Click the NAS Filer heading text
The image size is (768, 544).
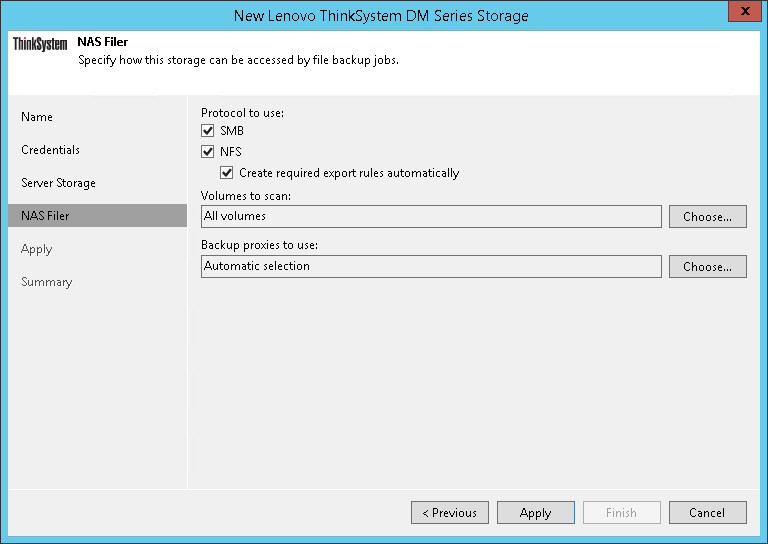click(x=102, y=42)
